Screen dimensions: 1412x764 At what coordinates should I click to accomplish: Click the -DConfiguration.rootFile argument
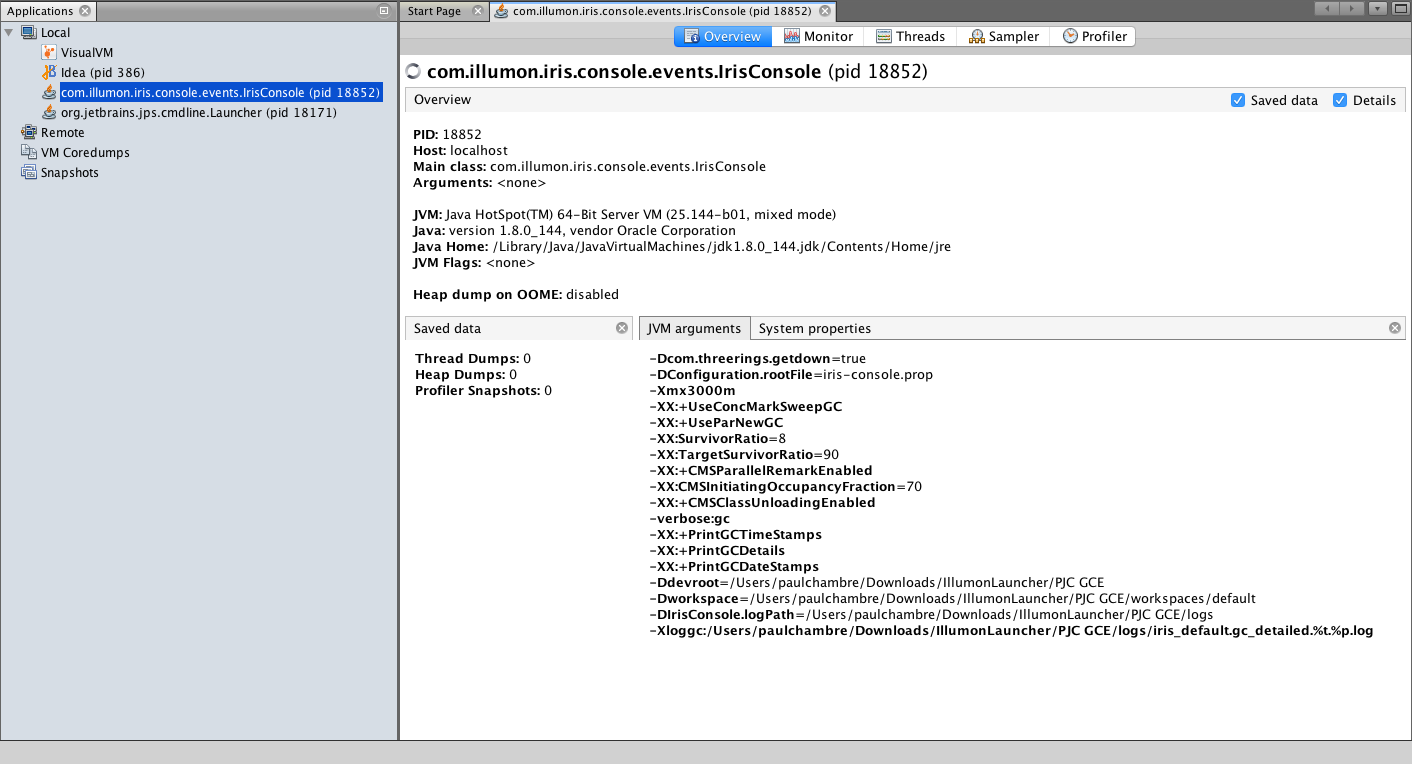pos(791,374)
